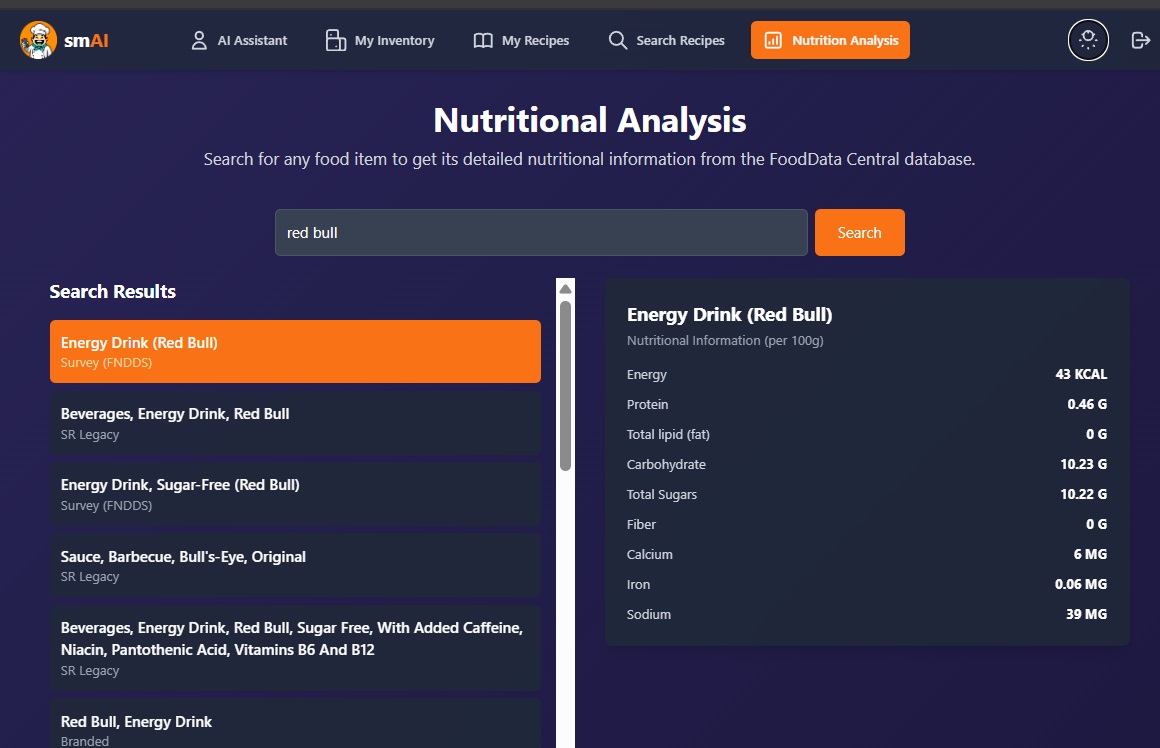Screen dimensions: 1160x748
Task: Open Sauce, Barbecue, Bull's-Eye, Original result
Action: click(295, 566)
